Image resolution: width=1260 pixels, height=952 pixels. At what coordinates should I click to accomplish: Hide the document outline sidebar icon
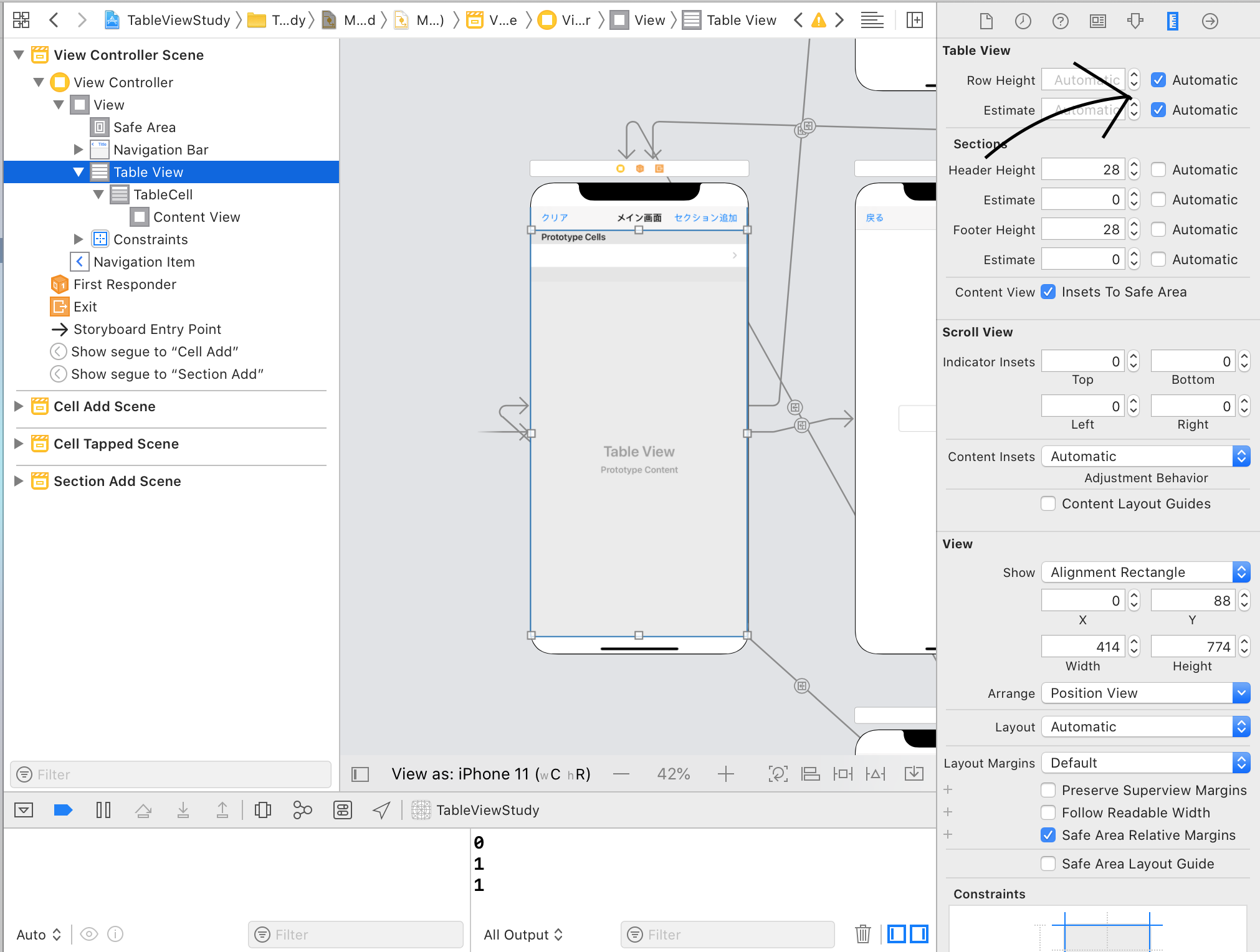pos(360,774)
